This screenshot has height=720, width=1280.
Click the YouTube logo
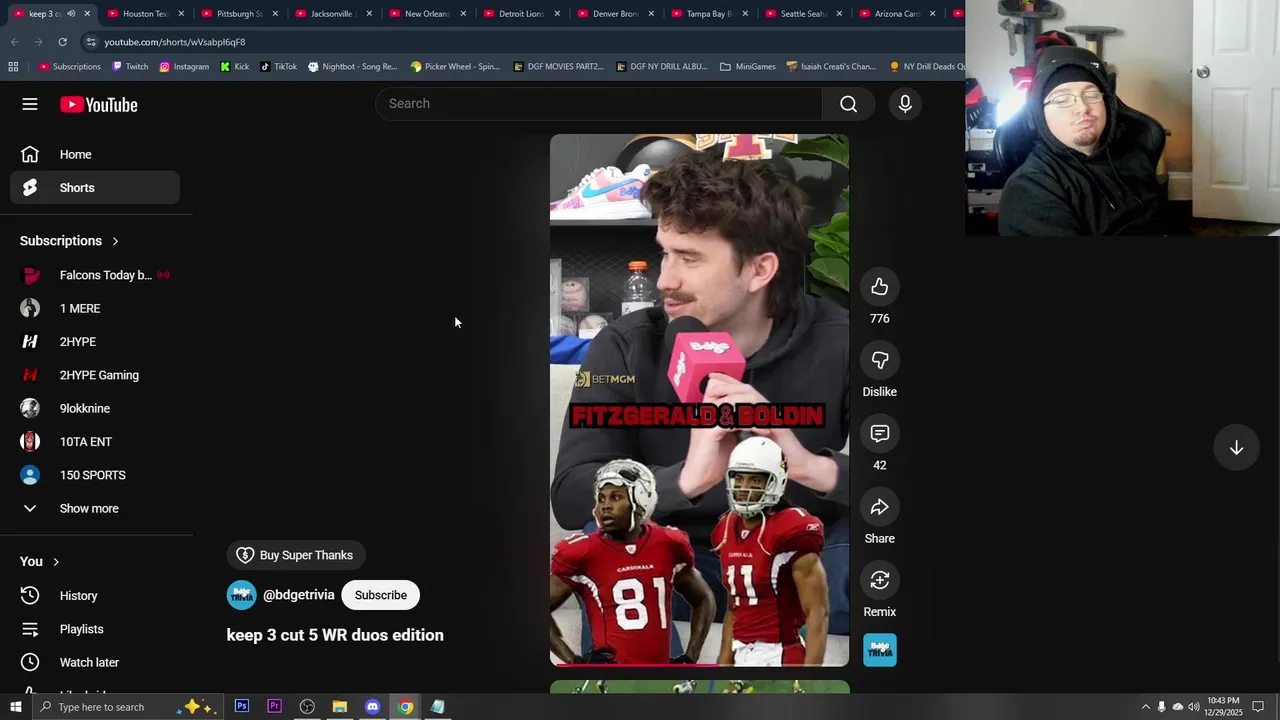click(x=98, y=104)
